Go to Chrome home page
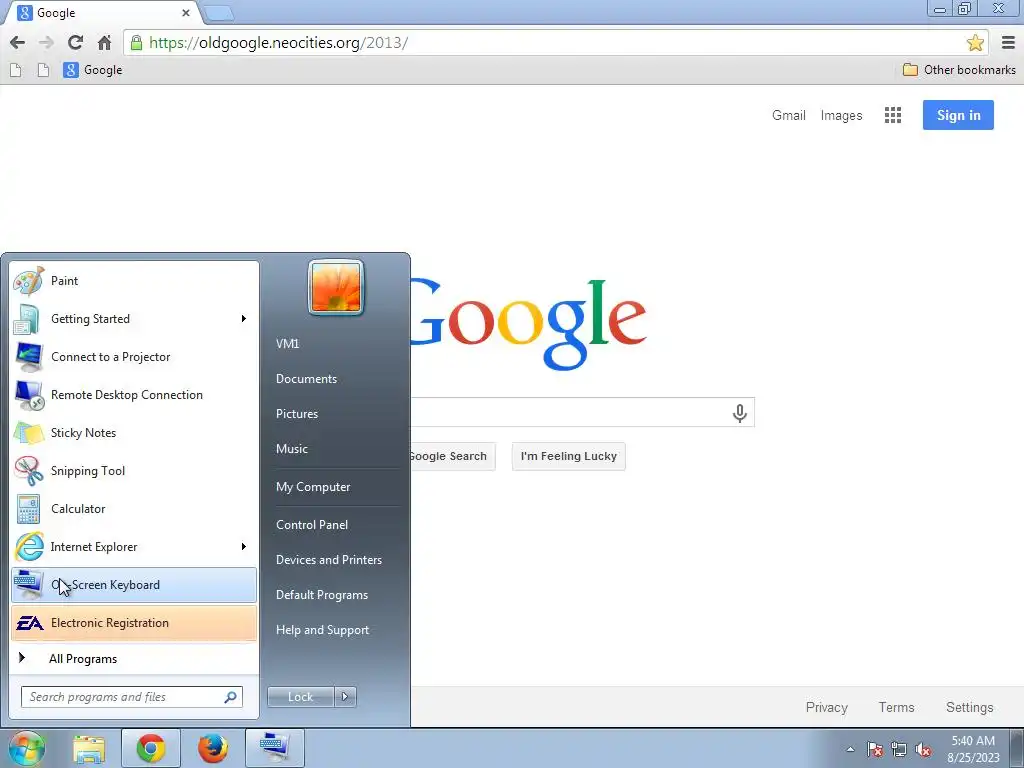The width and height of the screenshot is (1024, 768). tap(104, 43)
